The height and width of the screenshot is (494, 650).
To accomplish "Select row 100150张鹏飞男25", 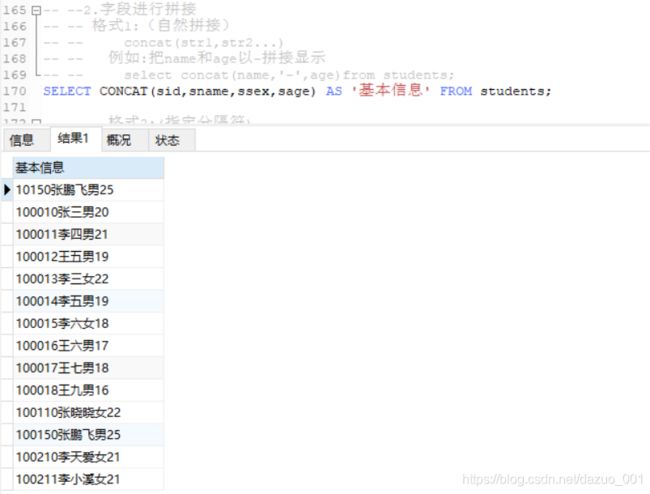I will click(x=88, y=435).
